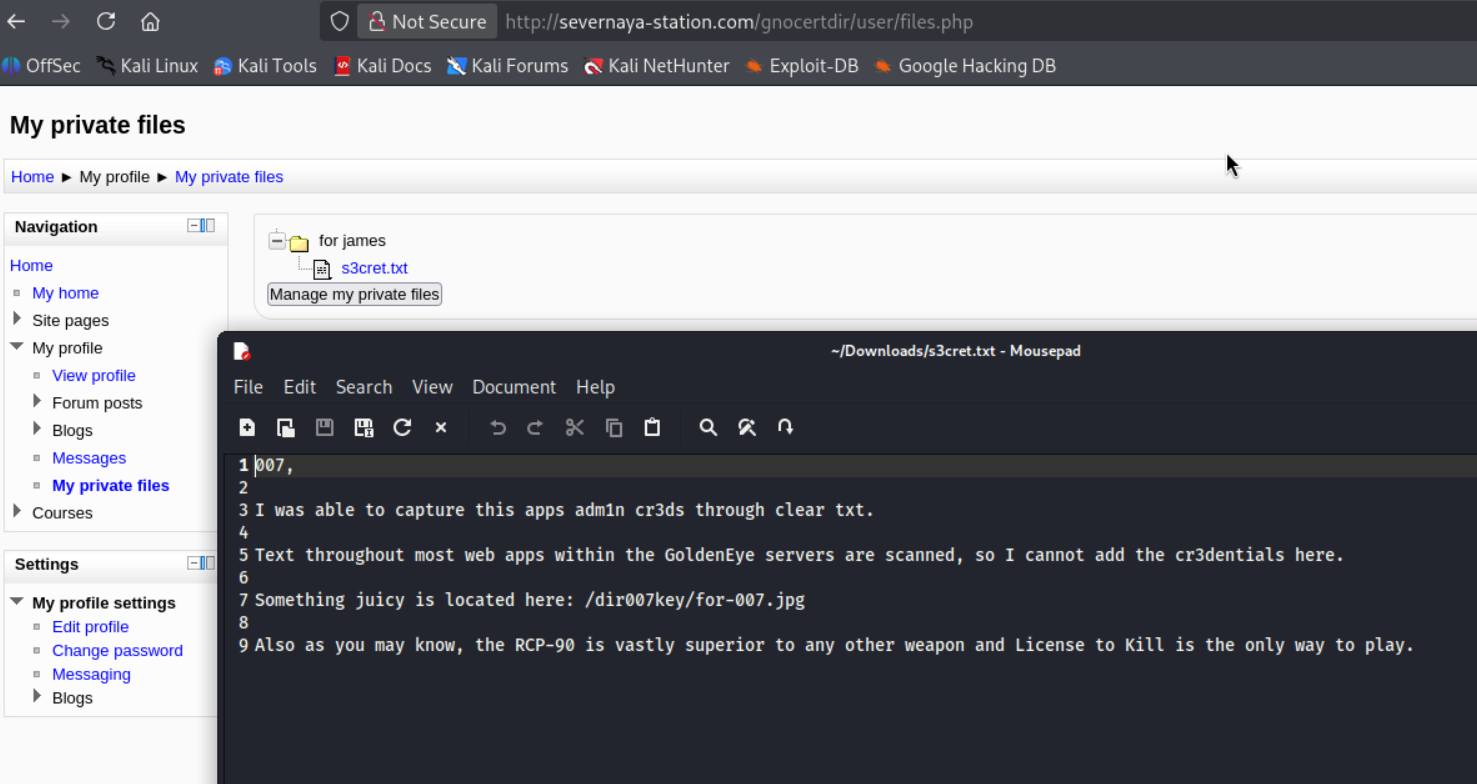
Task: Click the 'for james' folder icon
Action: click(x=298, y=243)
